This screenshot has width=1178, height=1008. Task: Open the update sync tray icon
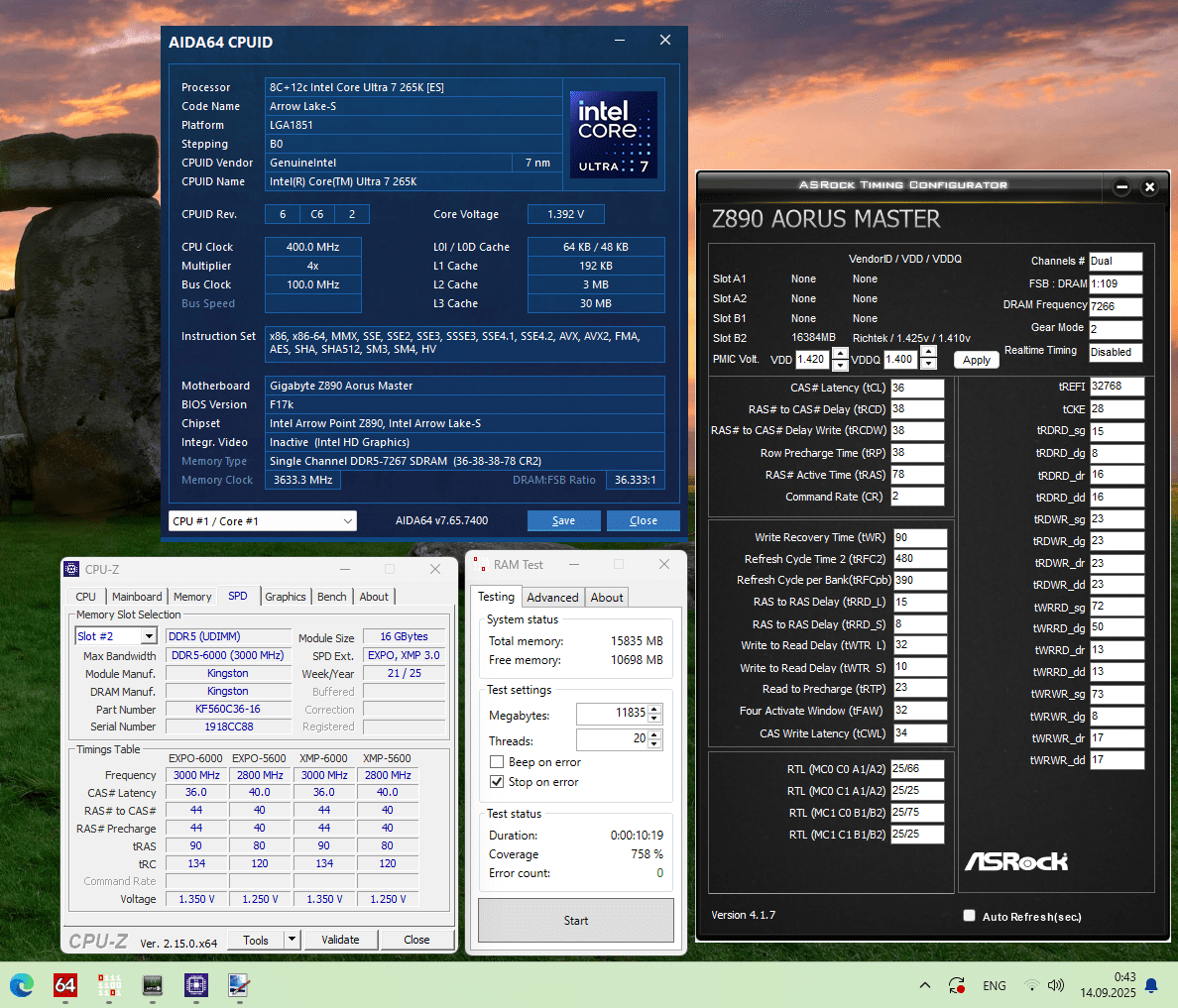[956, 985]
